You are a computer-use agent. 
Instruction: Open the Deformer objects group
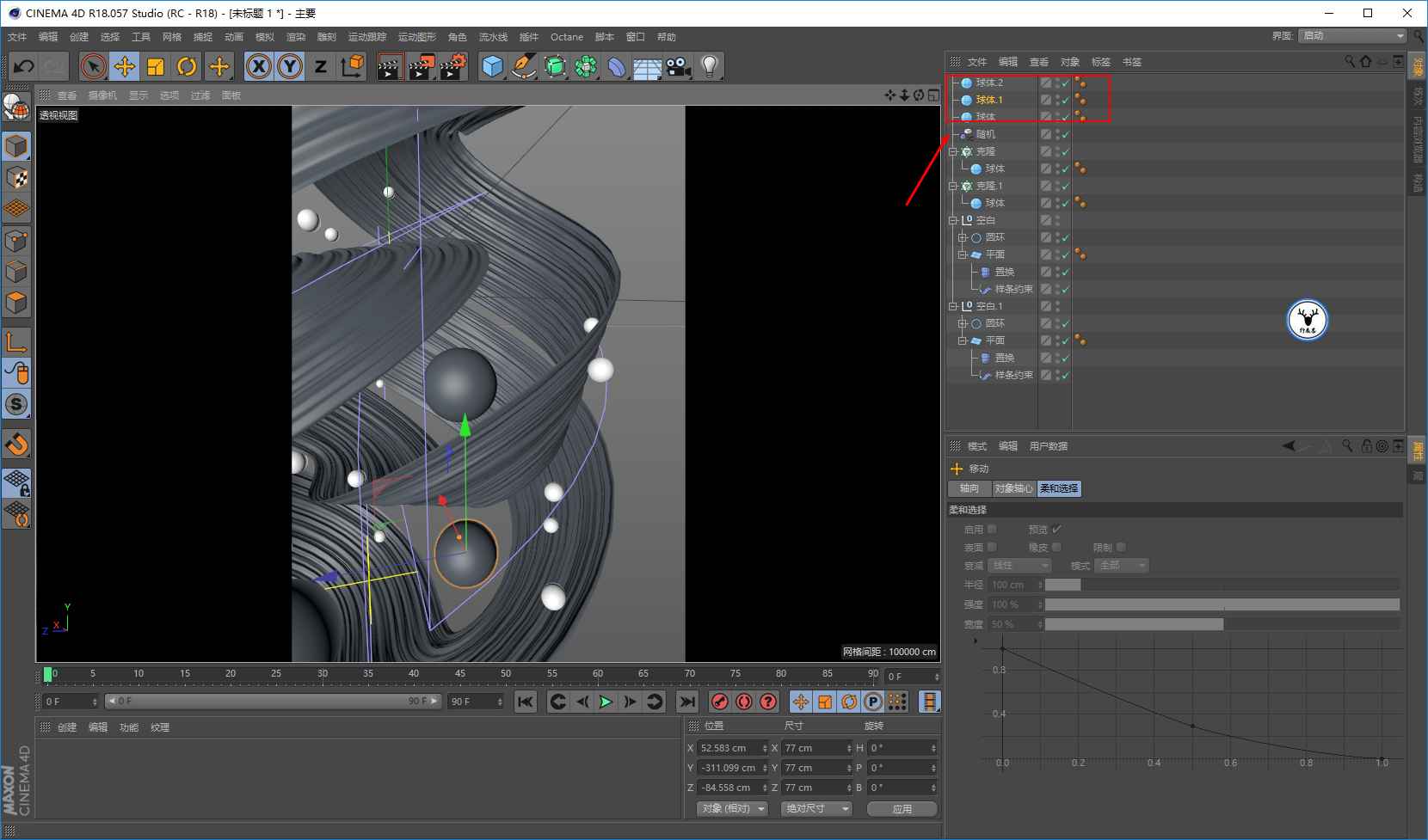(617, 66)
